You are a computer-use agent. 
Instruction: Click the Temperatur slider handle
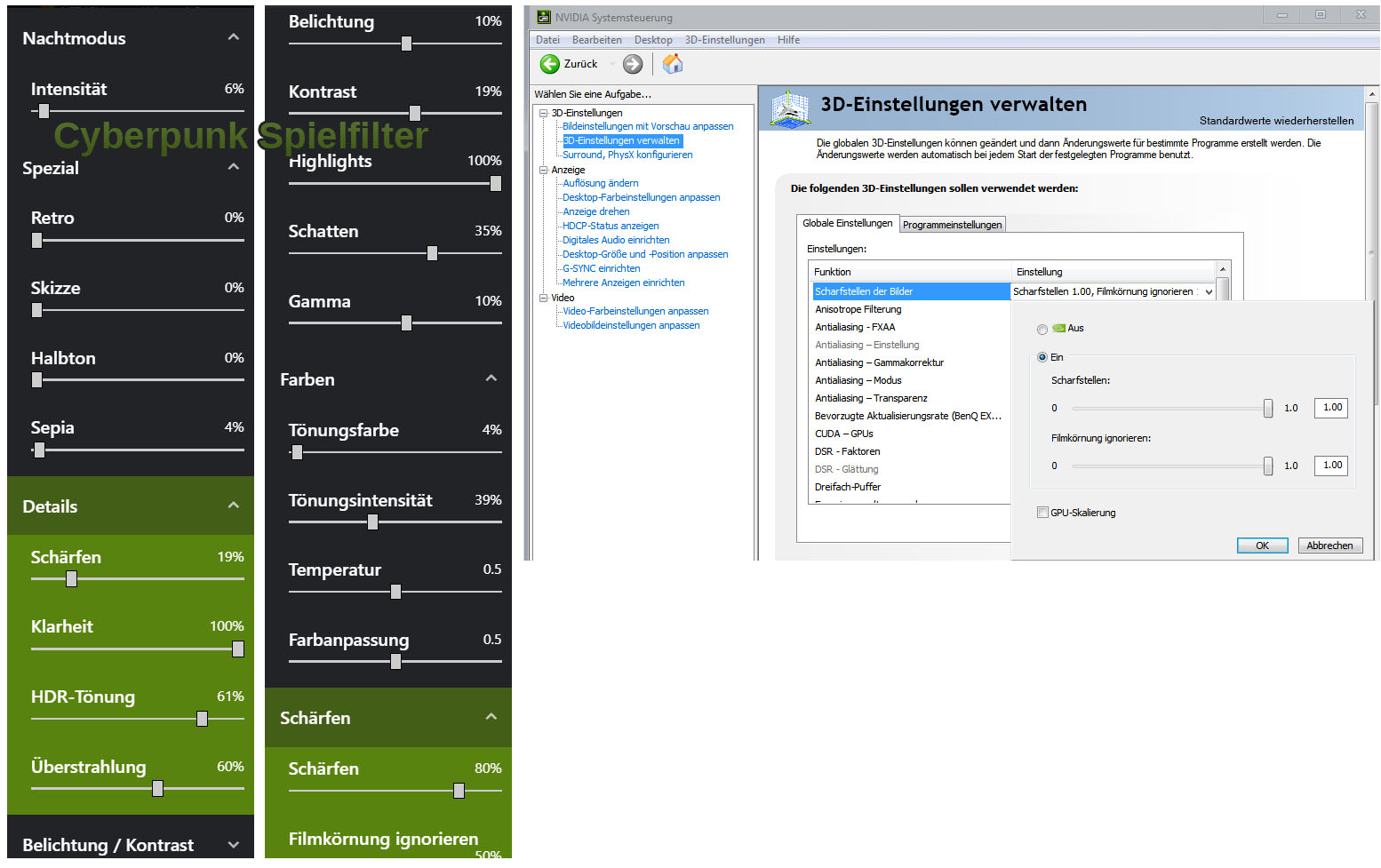click(x=395, y=592)
